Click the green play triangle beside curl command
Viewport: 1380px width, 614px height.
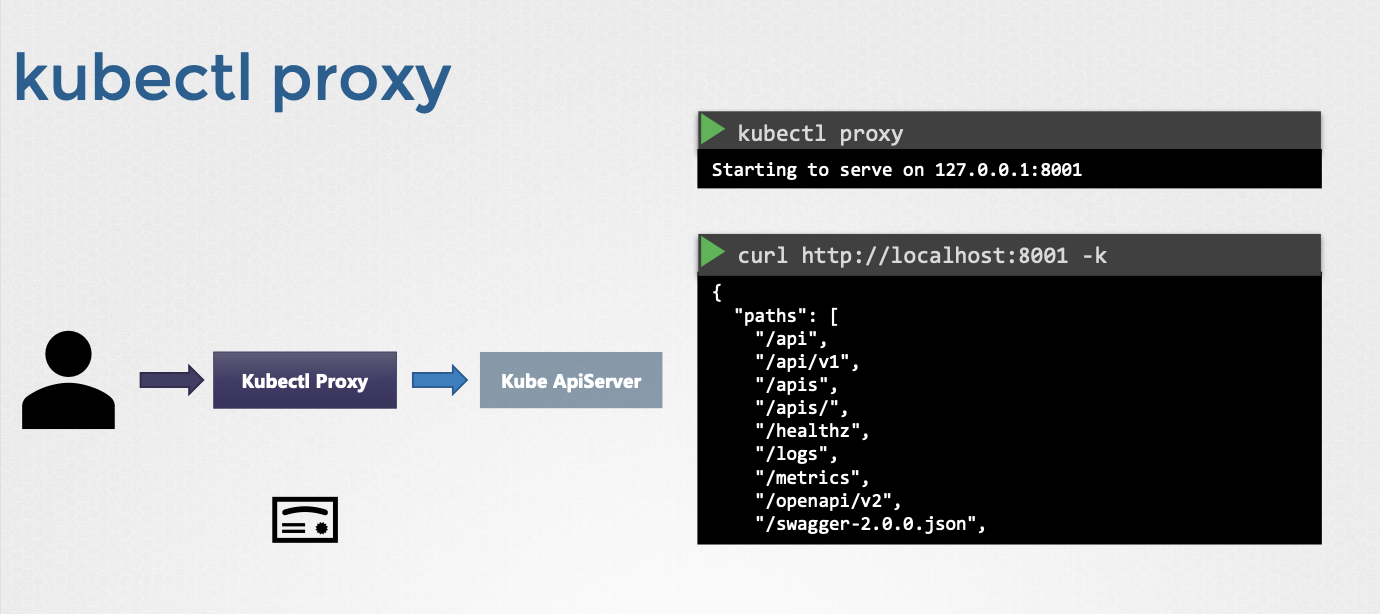tap(713, 253)
